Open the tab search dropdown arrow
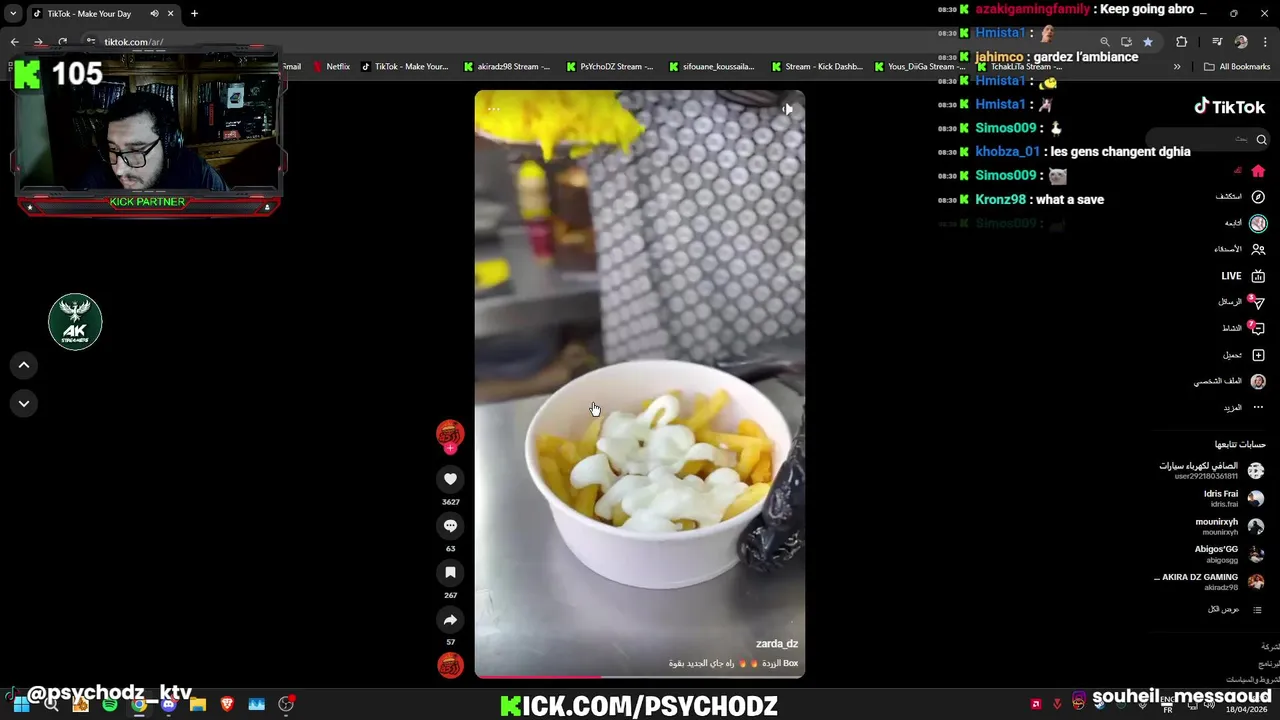The height and width of the screenshot is (720, 1280). click(x=13, y=14)
